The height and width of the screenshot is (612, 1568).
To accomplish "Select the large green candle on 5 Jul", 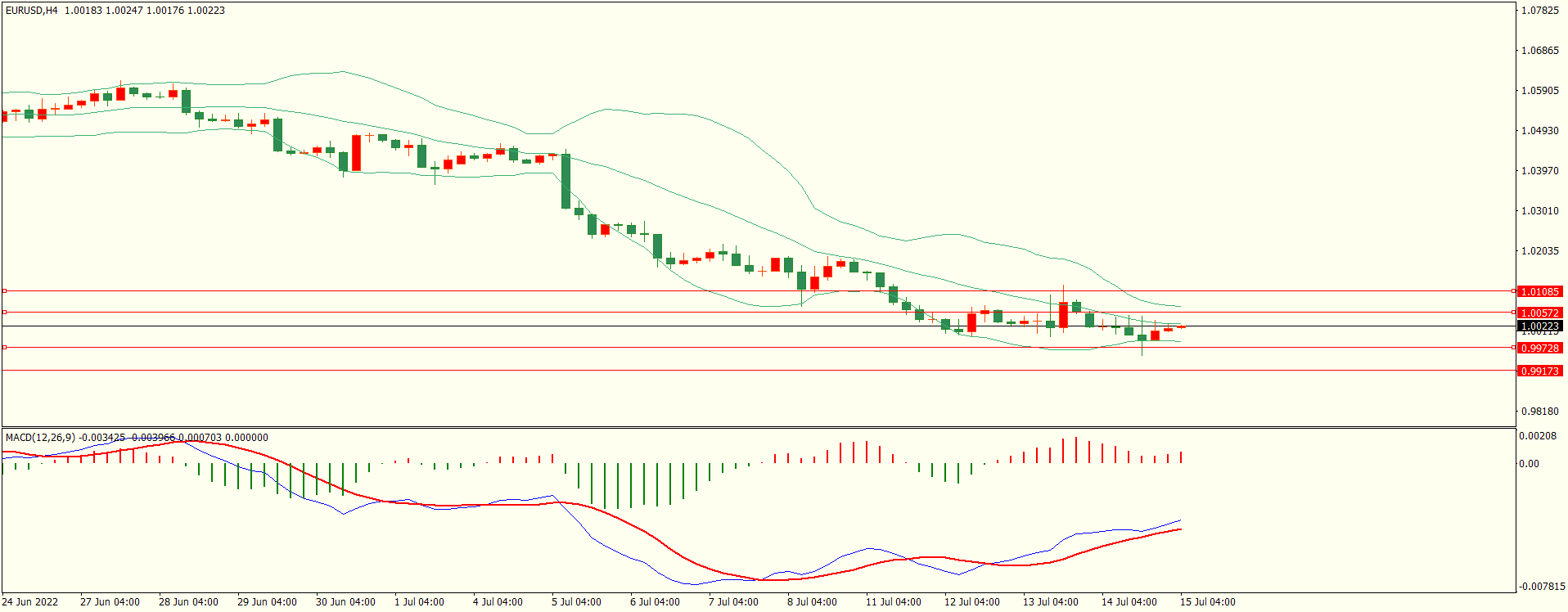I will click(565, 182).
